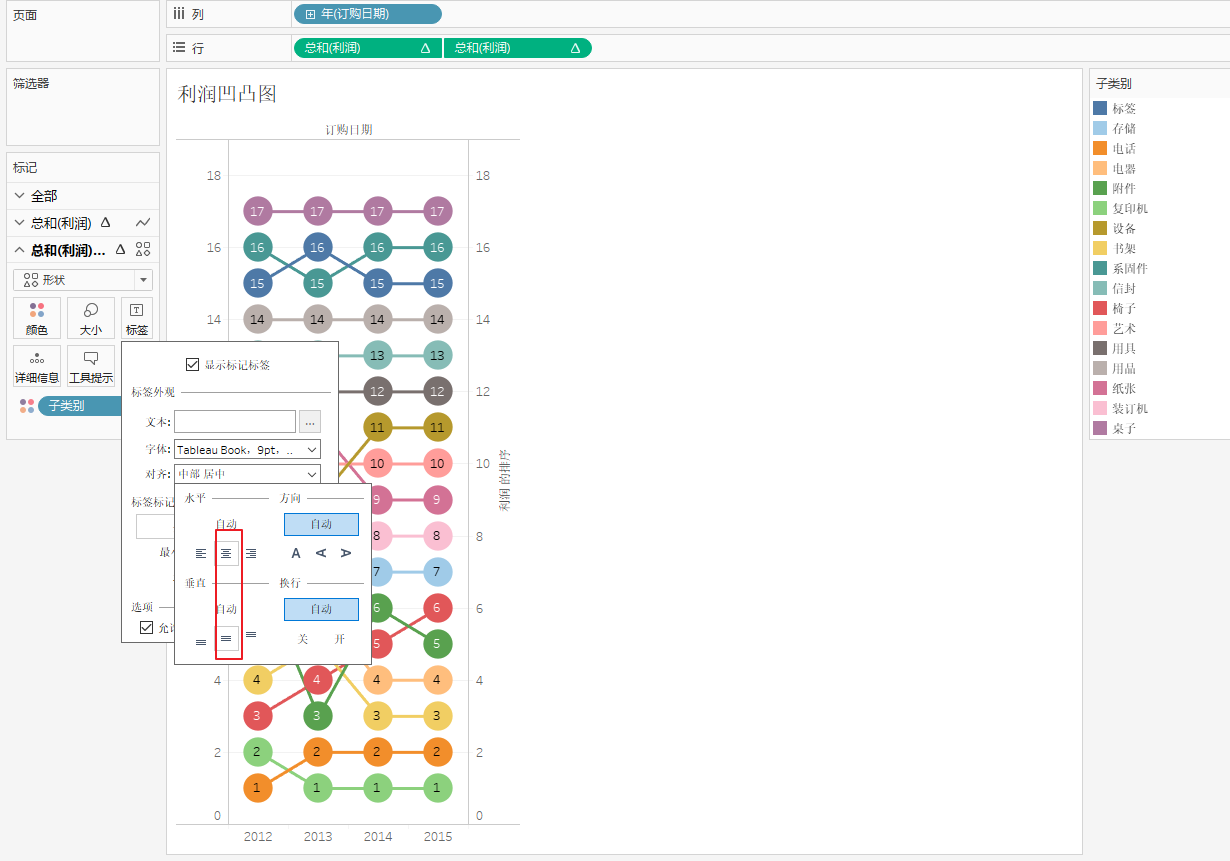Set horizontal alignment to left
Image resolution: width=1230 pixels, height=861 pixels.
pyautogui.click(x=201, y=553)
